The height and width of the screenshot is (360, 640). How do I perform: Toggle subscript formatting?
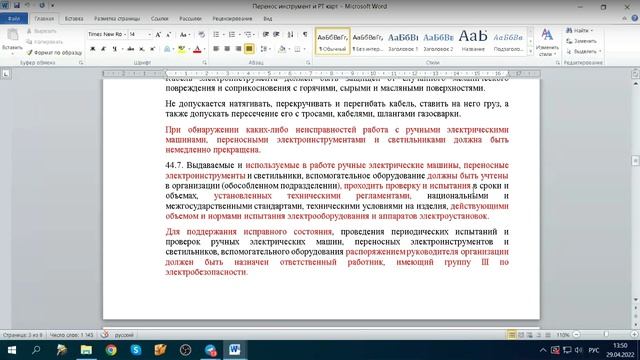point(142,49)
